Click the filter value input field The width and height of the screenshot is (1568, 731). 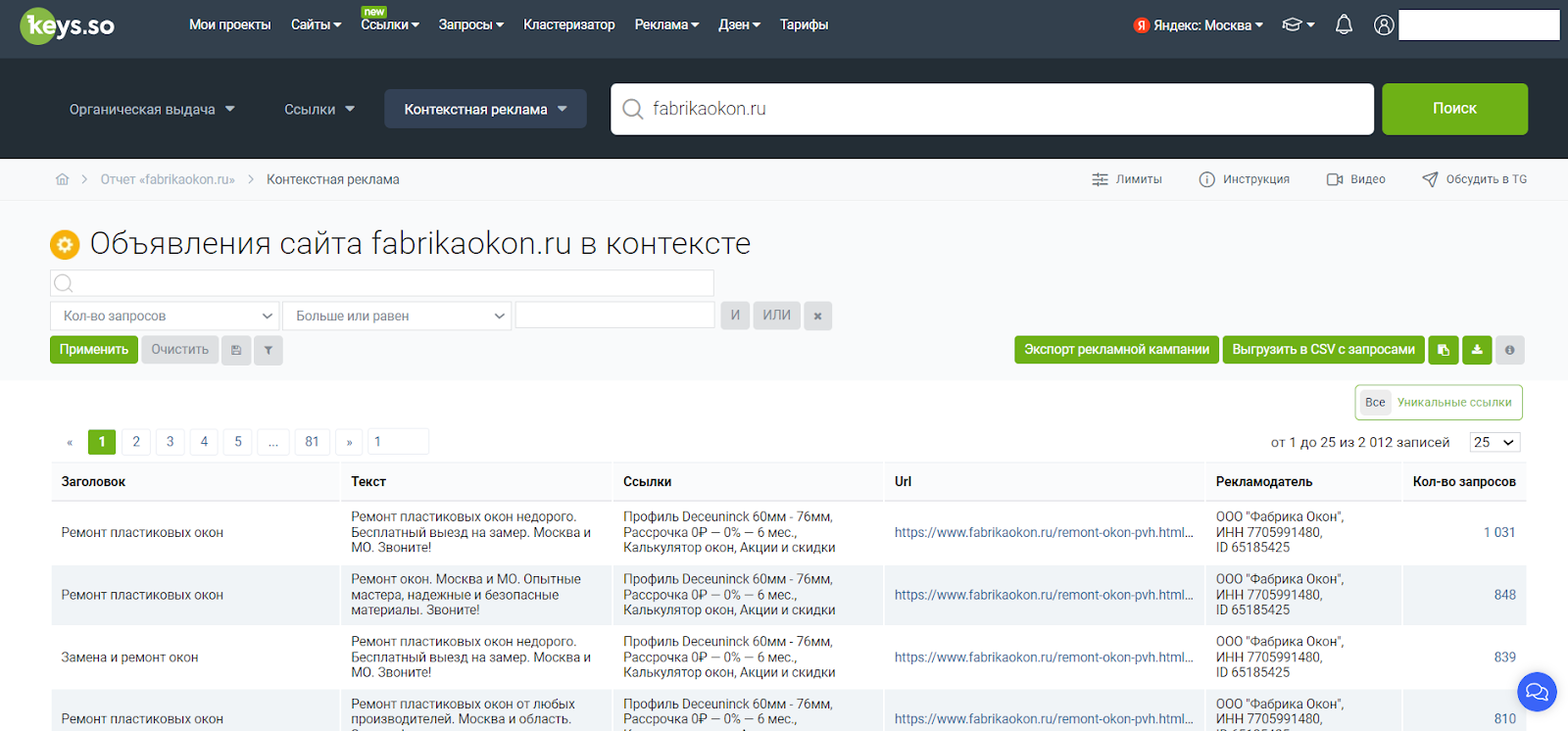pos(615,315)
